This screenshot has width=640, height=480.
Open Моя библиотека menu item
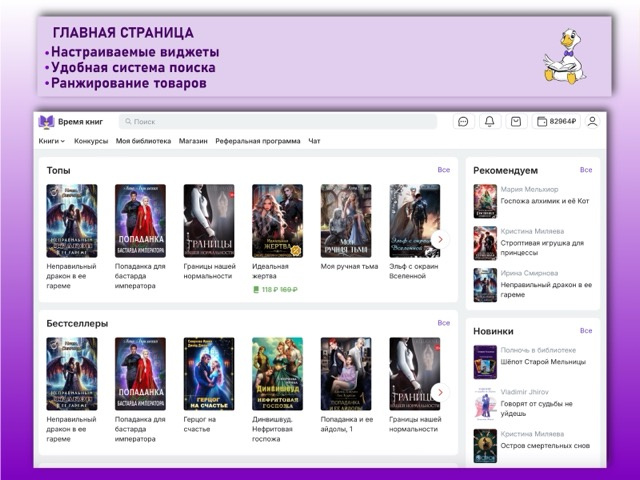coord(143,141)
